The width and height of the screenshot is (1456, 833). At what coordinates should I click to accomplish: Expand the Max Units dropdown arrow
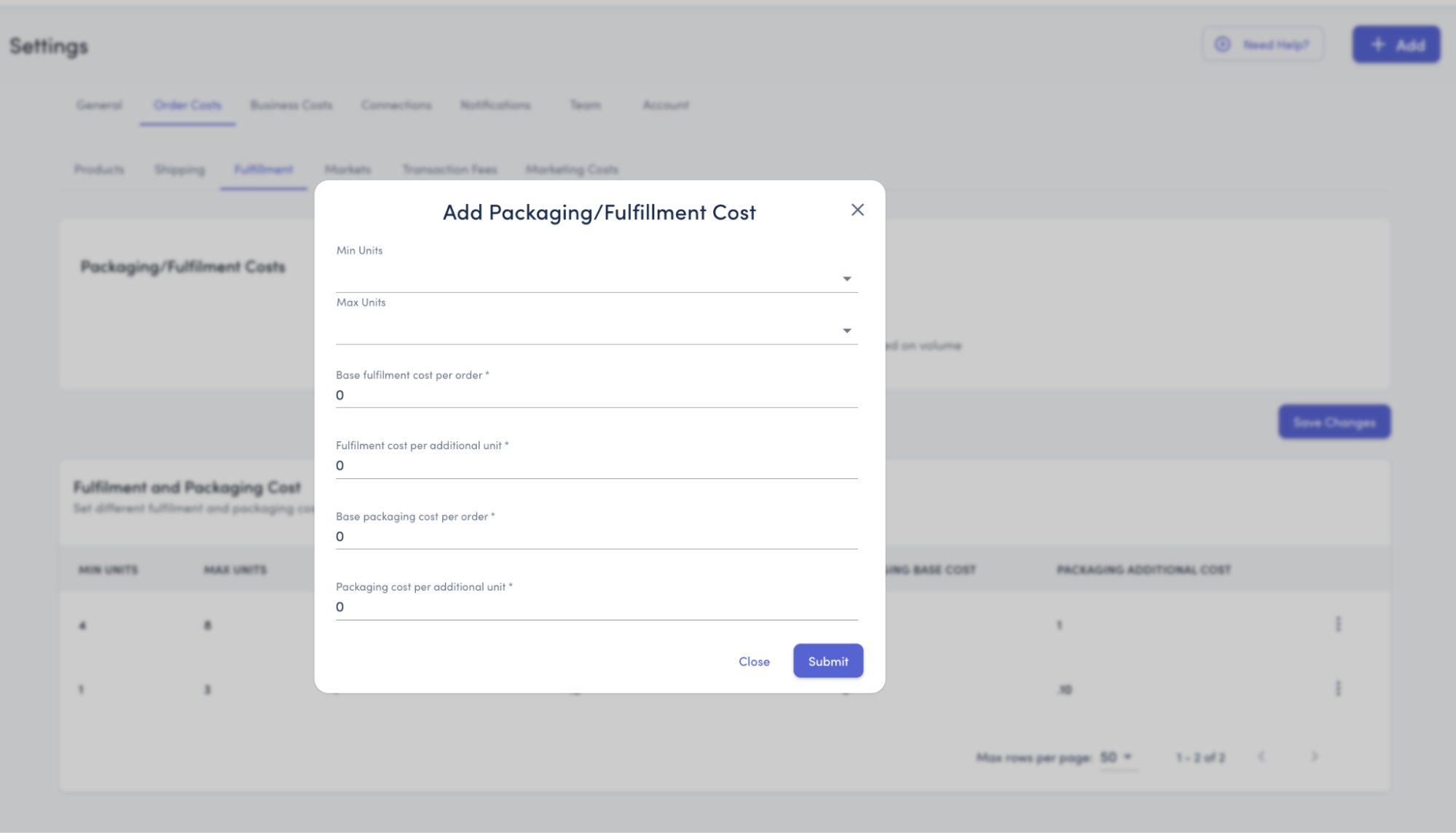point(846,331)
